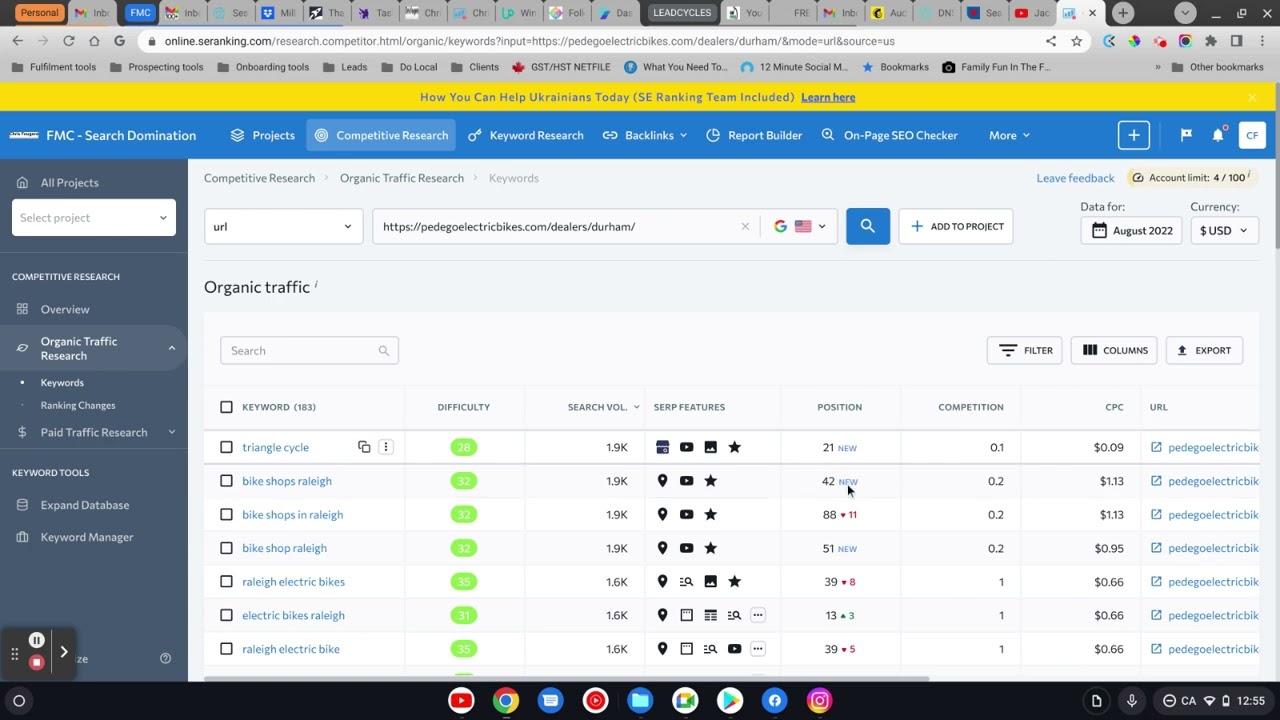
Task: Open the Select project dropdown
Action: tap(94, 218)
